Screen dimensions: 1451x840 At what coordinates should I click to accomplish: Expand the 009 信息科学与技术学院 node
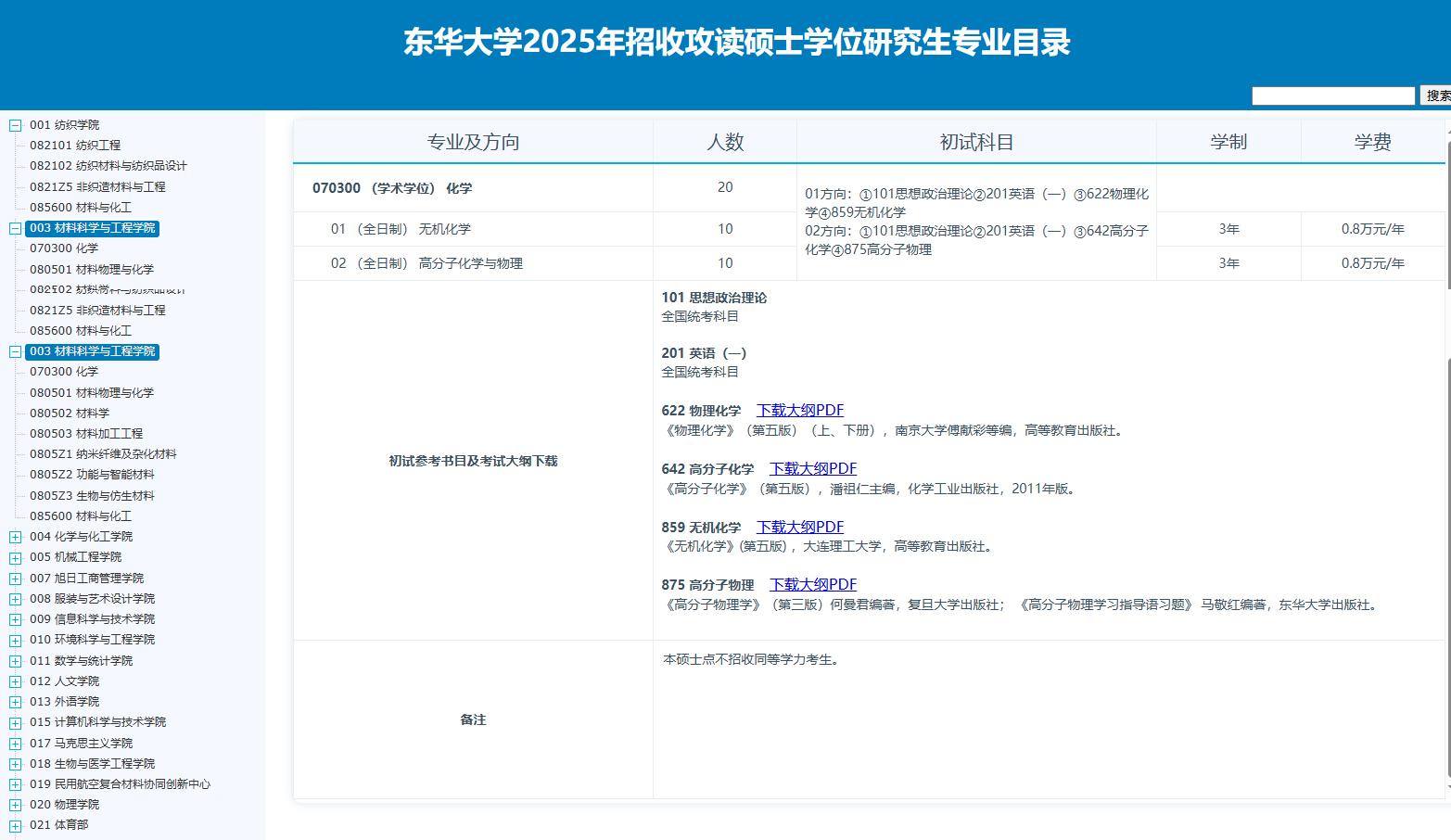15,619
